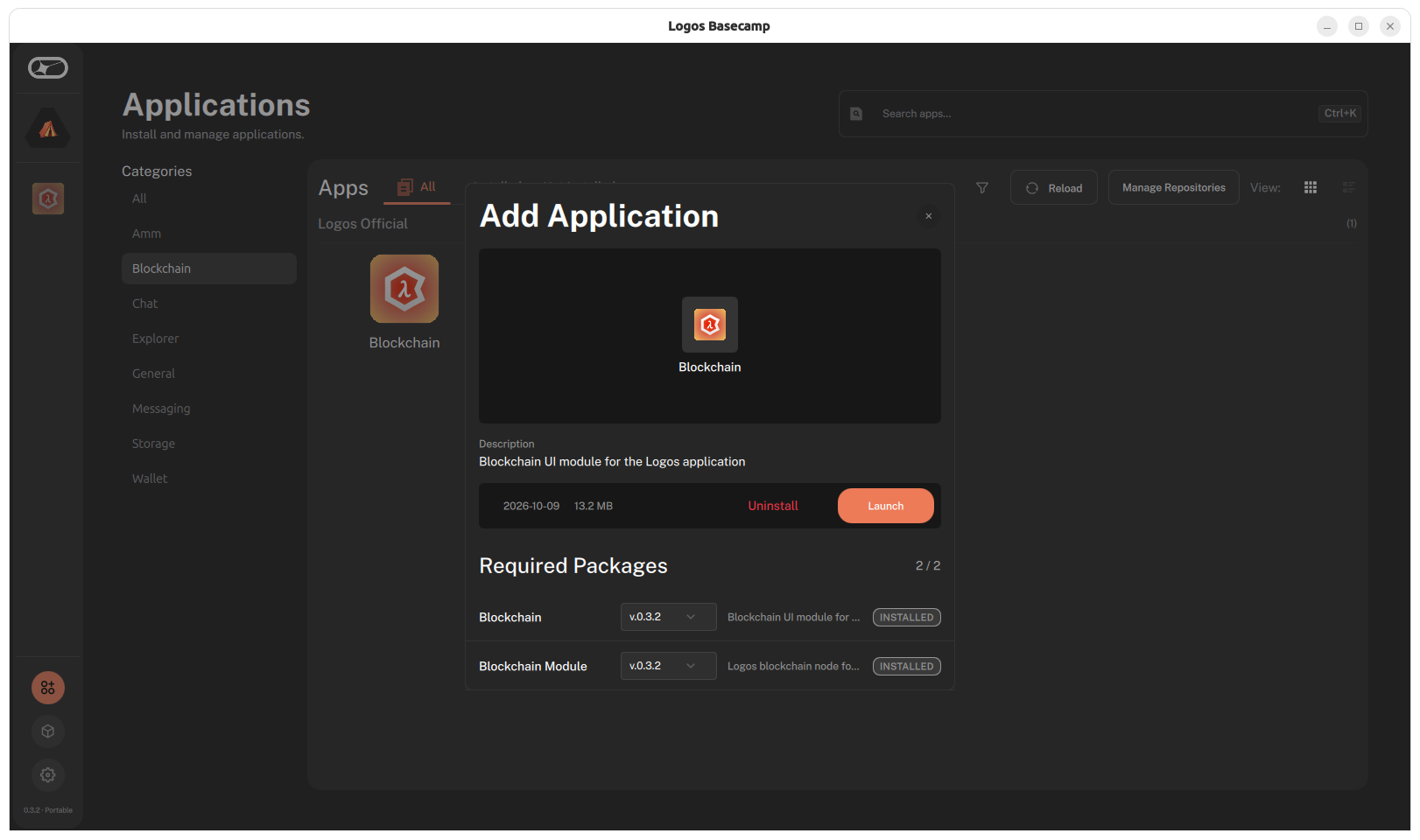1420x840 pixels.
Task: Click the Blockchain icon in dialog preview
Action: pos(710,325)
